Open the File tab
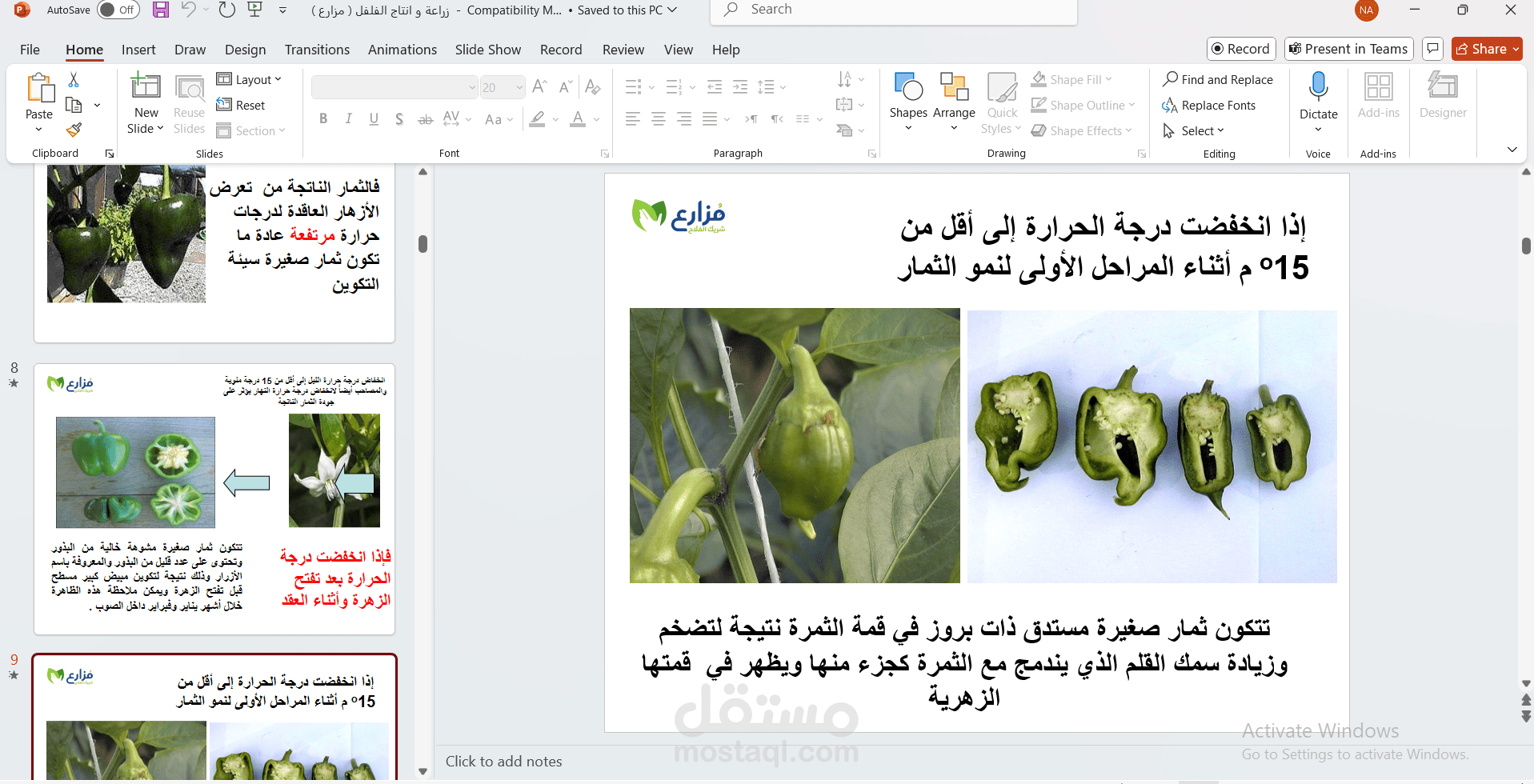Screen dimensions: 1534x784 pos(30,50)
